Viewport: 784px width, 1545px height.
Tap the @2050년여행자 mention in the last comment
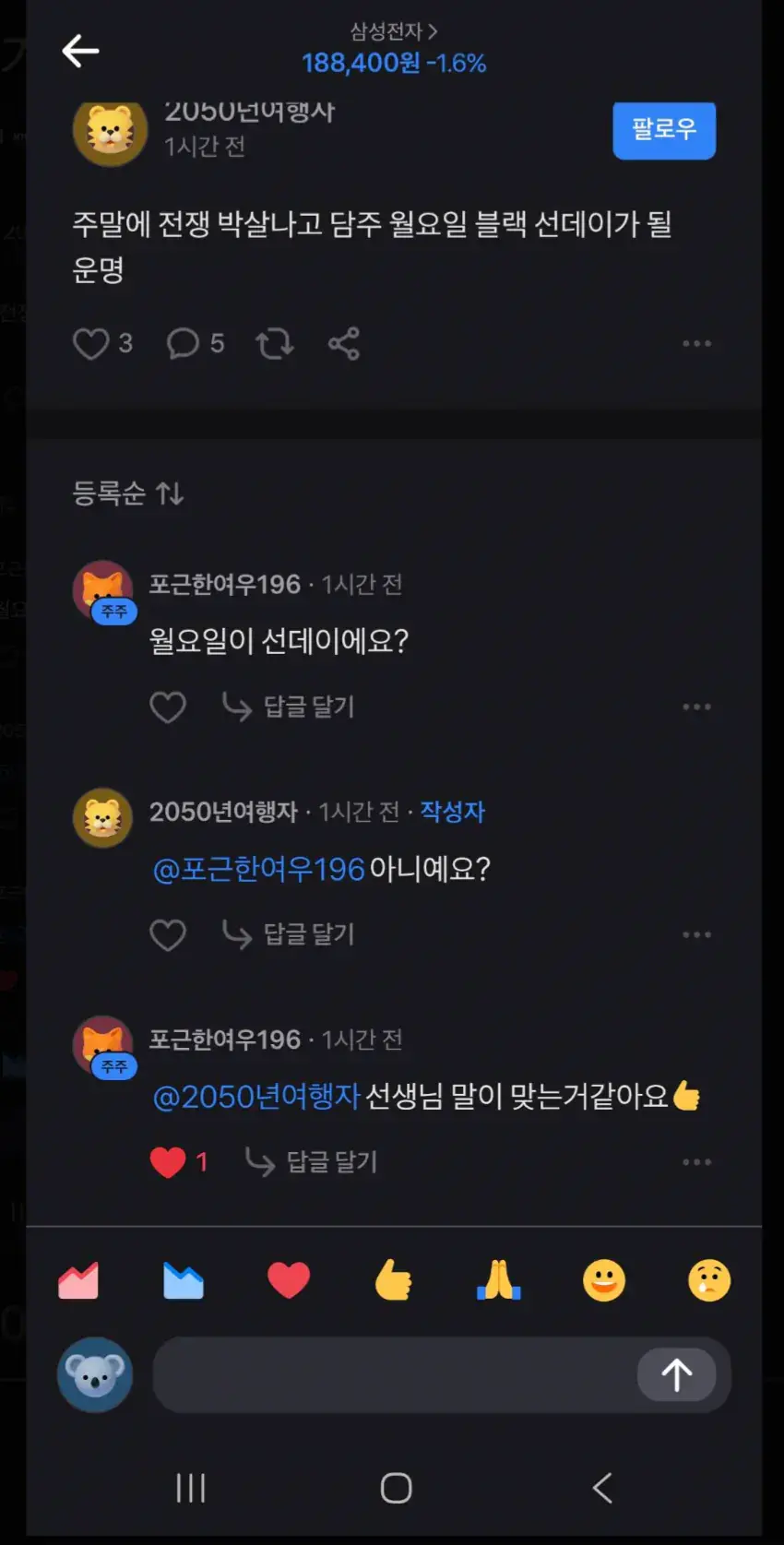point(255,1097)
